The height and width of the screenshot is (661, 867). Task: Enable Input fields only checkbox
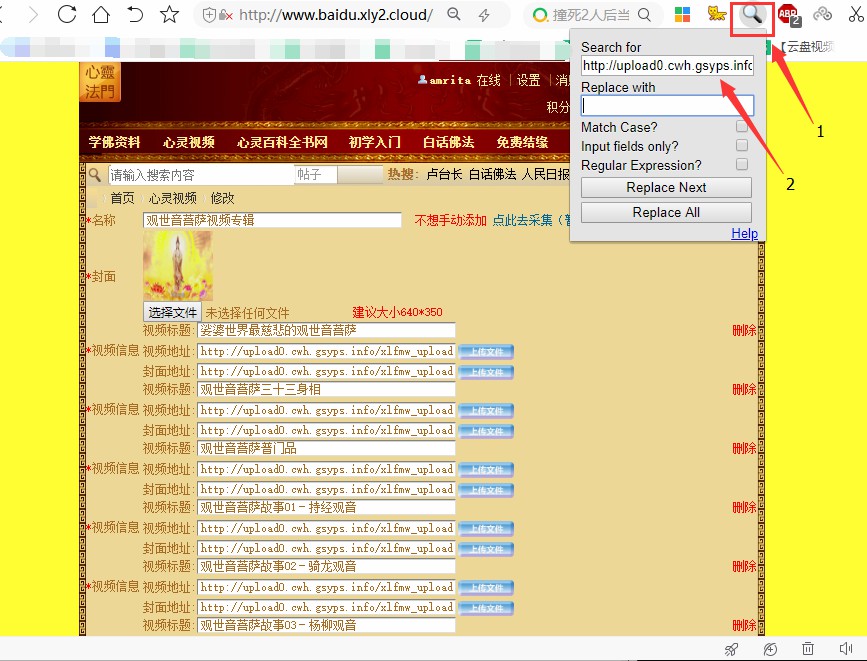[x=742, y=145]
